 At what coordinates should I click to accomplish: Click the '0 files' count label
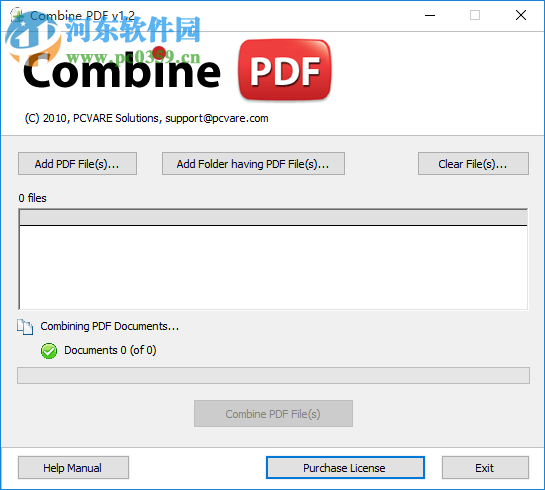coord(32,198)
